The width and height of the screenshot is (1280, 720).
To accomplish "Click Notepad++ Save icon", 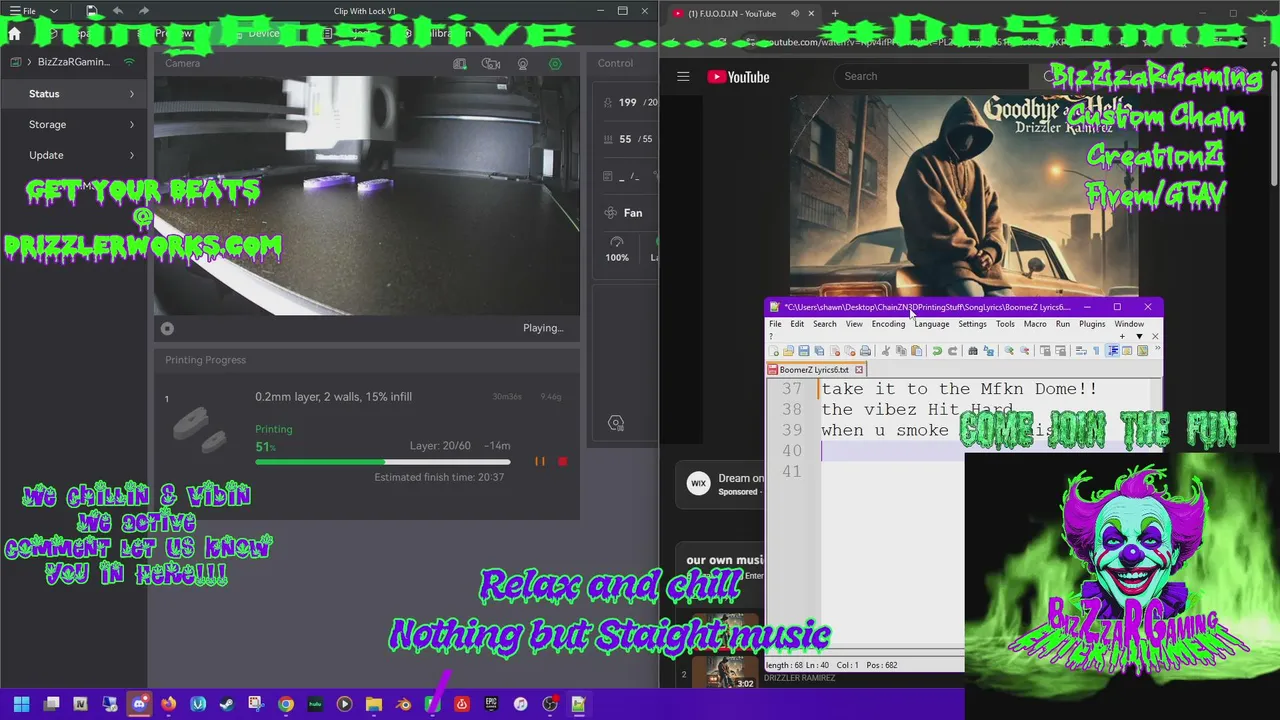I will coord(803,351).
